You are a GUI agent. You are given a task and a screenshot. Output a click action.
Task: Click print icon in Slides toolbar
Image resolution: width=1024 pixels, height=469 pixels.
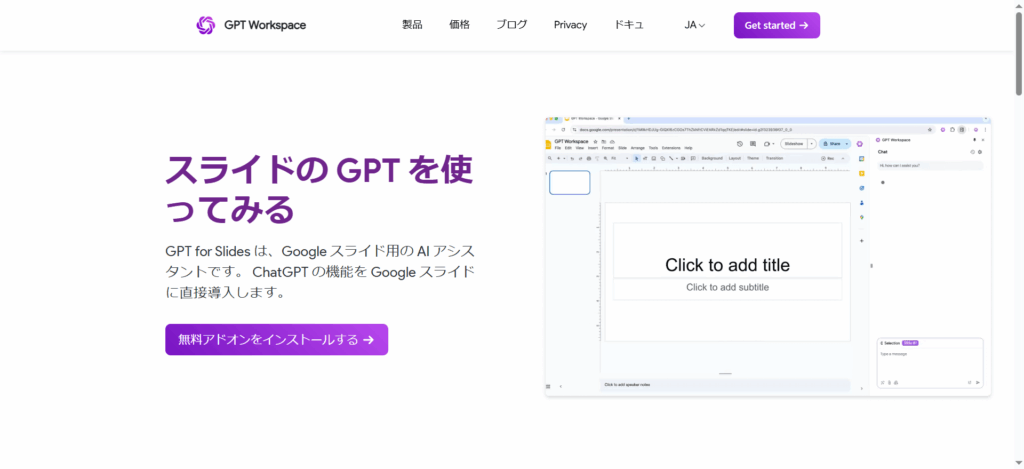(x=588, y=159)
